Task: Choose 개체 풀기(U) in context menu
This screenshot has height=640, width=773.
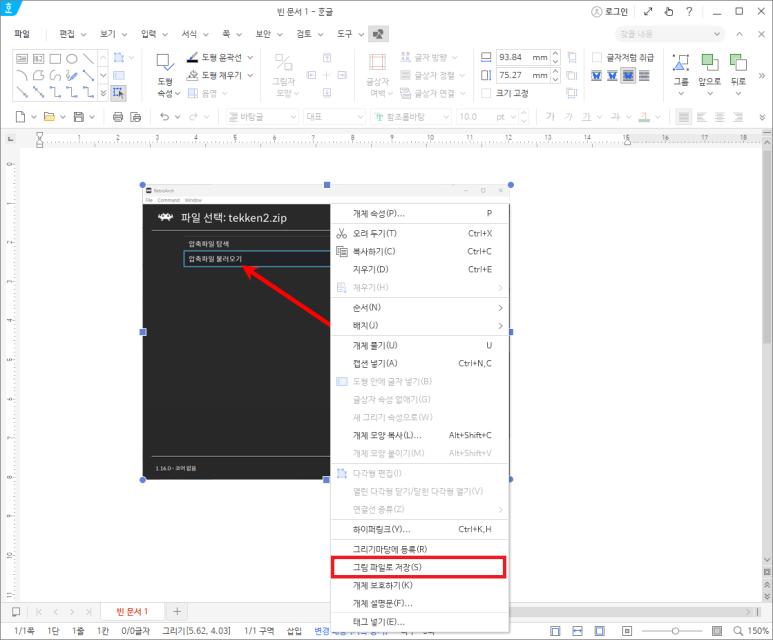Action: pos(420,345)
